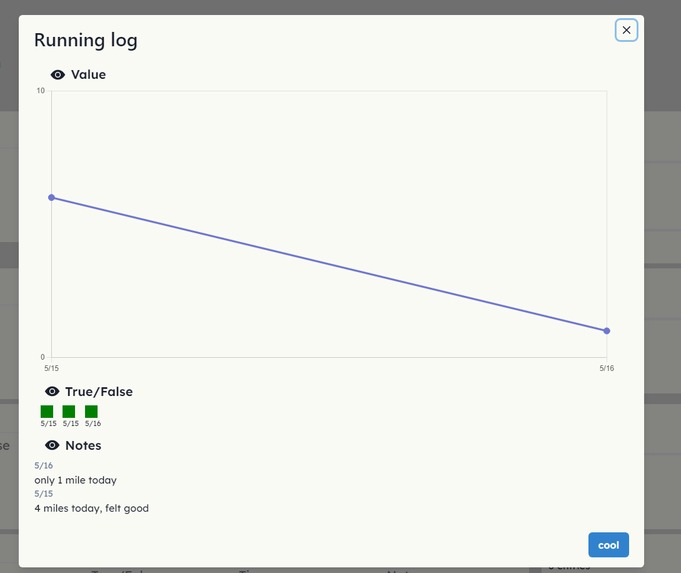Click the 'Notes' section heading

click(x=83, y=445)
